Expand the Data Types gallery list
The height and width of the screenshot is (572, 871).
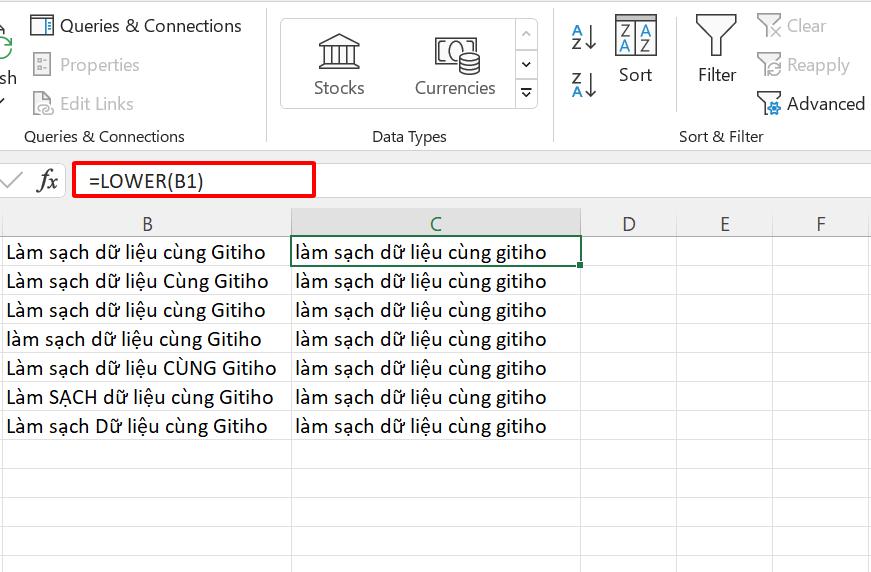coord(527,93)
